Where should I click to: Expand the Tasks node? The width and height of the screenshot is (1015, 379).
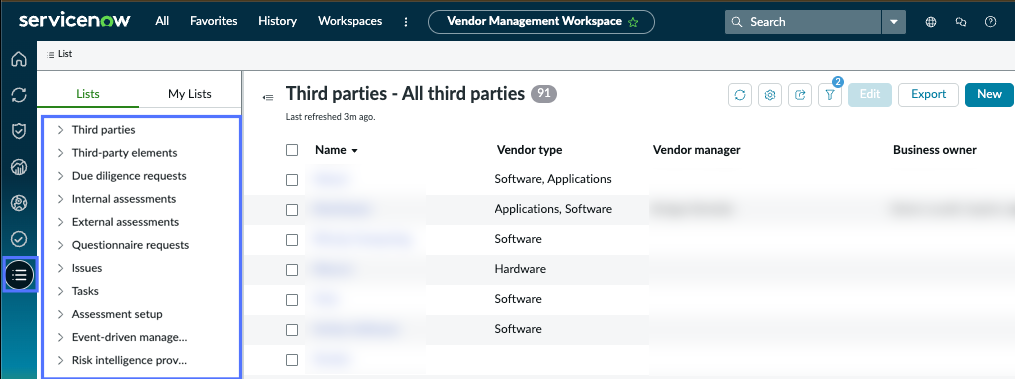[60, 291]
